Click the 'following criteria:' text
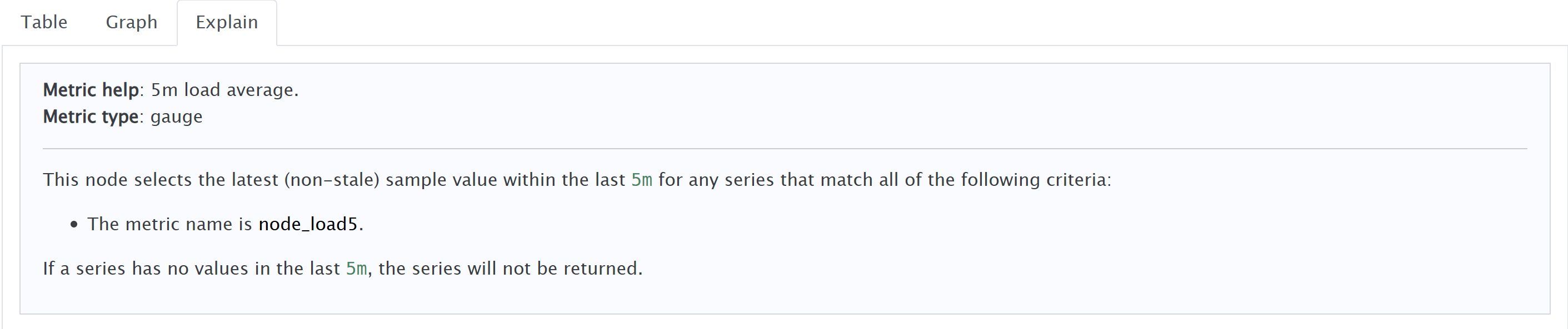The height and width of the screenshot is (329, 1568). click(1035, 180)
